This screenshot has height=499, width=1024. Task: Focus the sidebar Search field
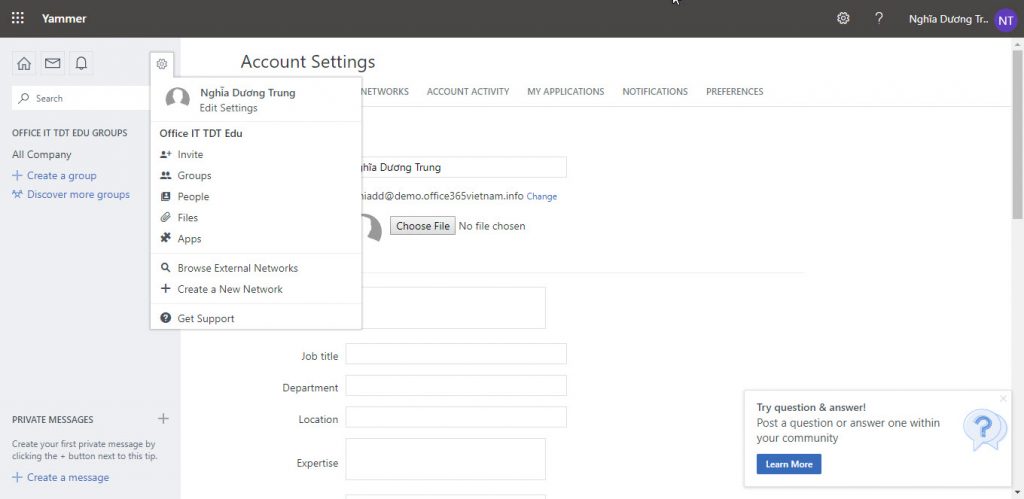[x=81, y=98]
